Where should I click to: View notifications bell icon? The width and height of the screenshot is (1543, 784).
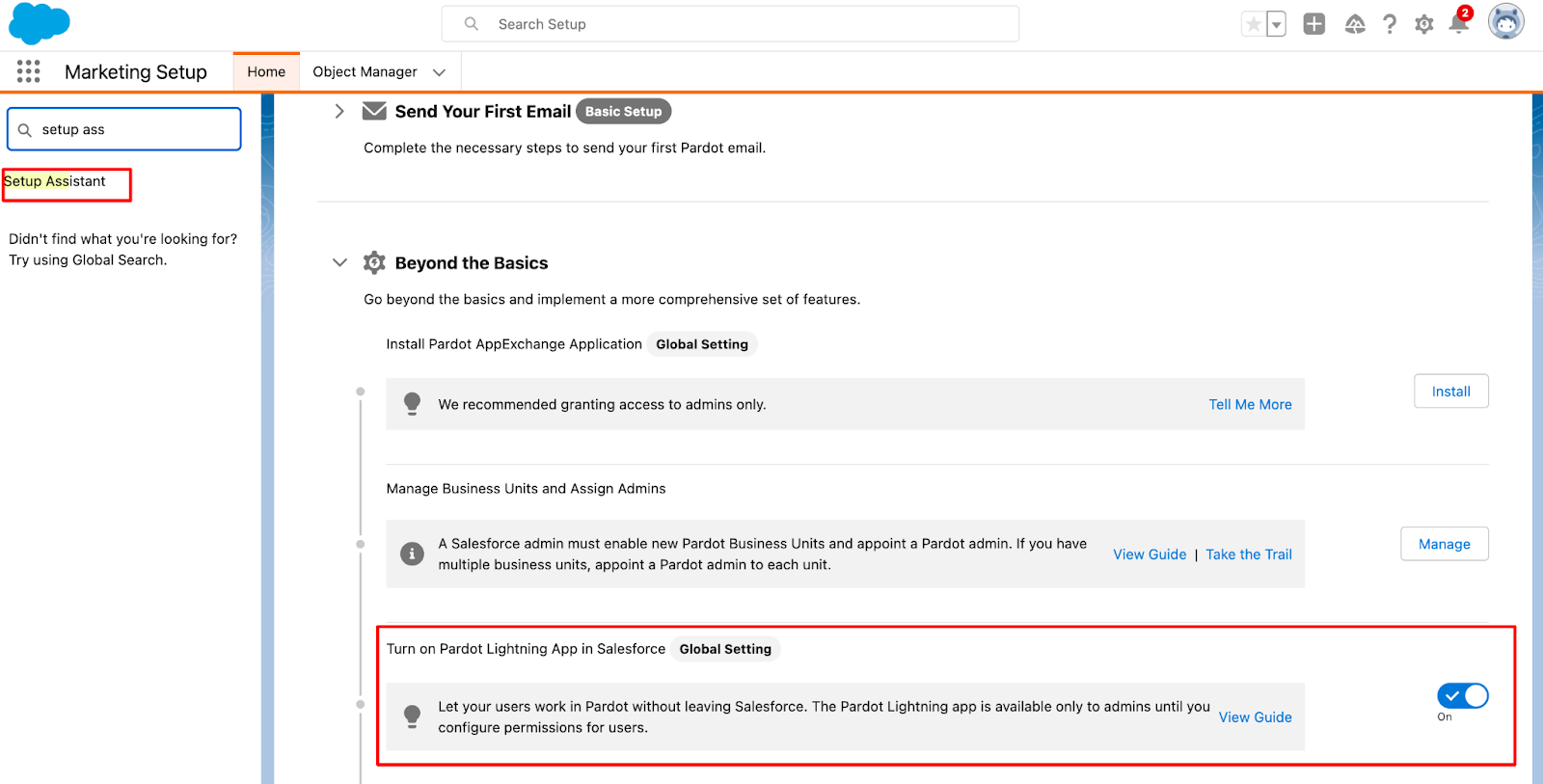pyautogui.click(x=1458, y=25)
